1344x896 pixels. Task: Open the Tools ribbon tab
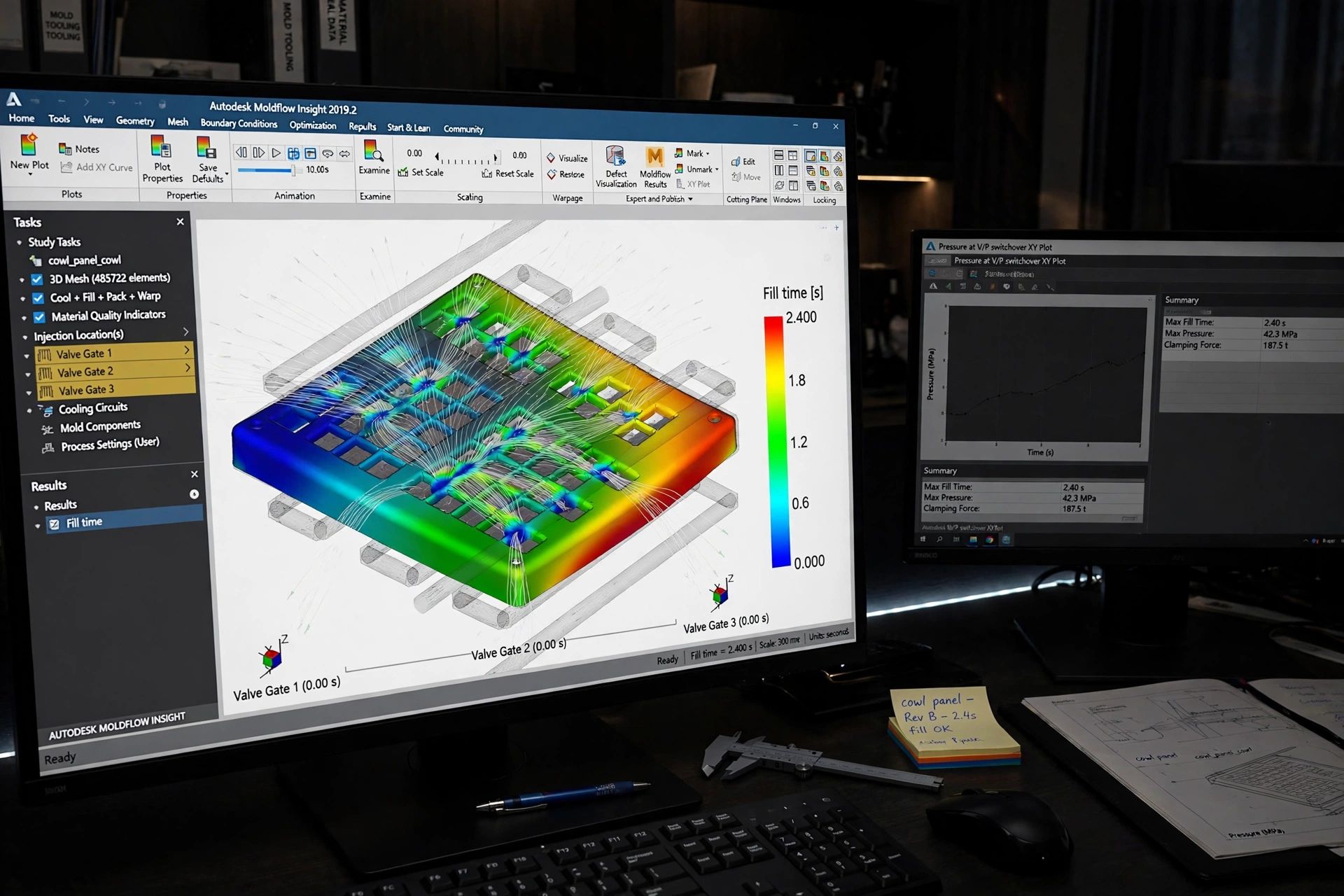tap(59, 119)
